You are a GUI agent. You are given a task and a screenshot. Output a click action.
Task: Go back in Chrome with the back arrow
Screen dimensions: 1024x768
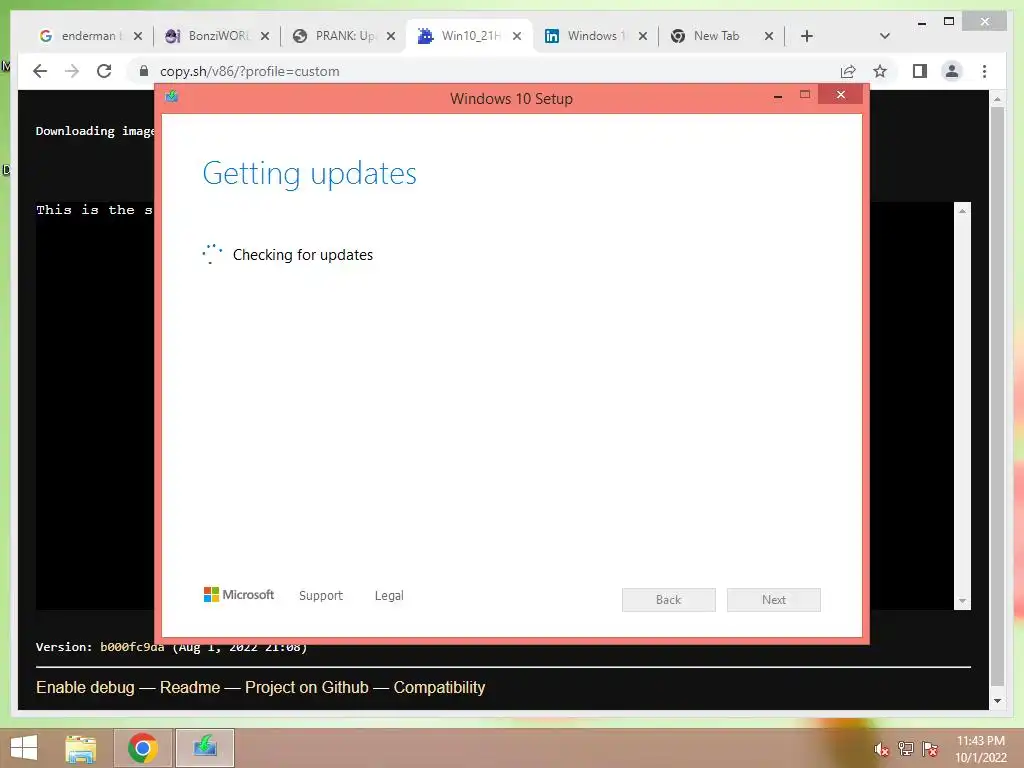click(x=40, y=71)
